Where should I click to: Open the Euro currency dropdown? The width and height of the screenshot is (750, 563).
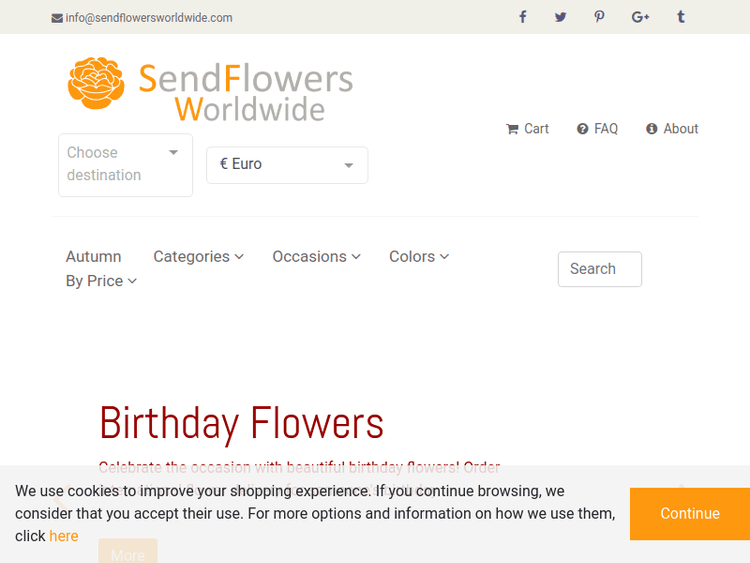tap(287, 165)
